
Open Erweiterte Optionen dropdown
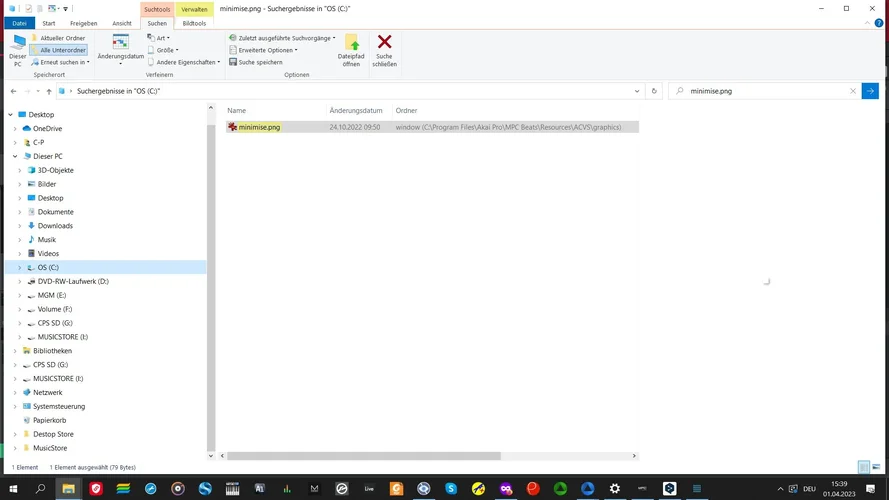[264, 50]
